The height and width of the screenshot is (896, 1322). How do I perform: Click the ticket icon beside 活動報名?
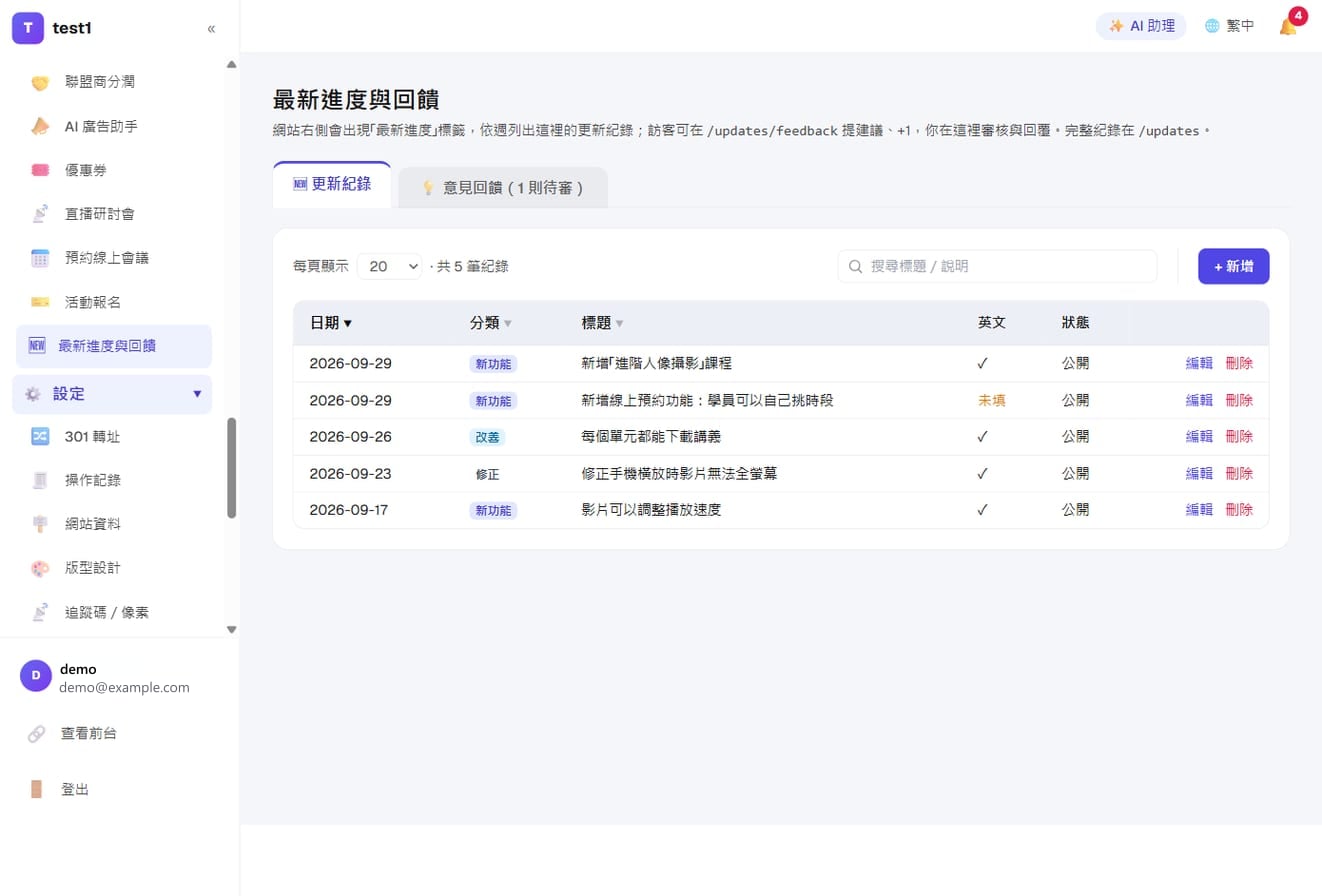click(40, 302)
